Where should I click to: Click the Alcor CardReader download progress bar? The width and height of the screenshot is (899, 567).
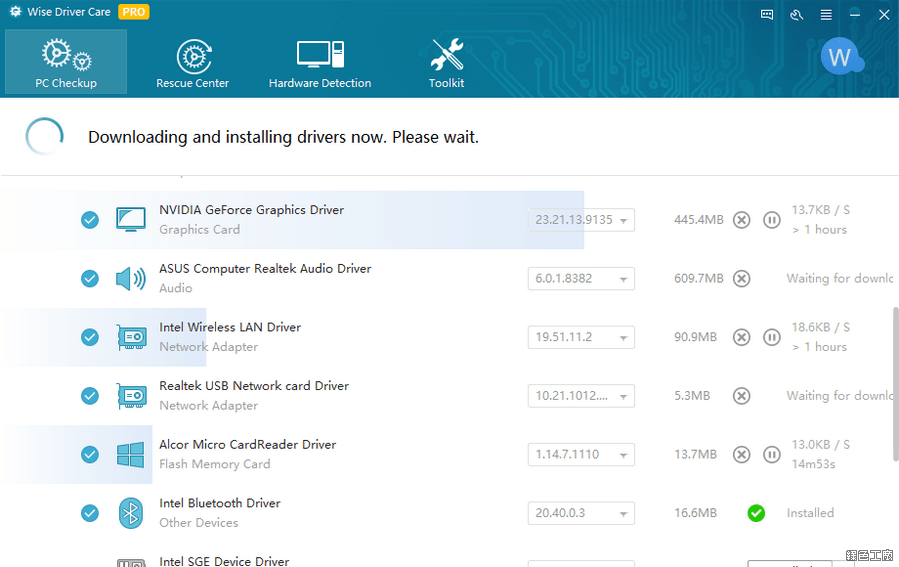point(76,455)
